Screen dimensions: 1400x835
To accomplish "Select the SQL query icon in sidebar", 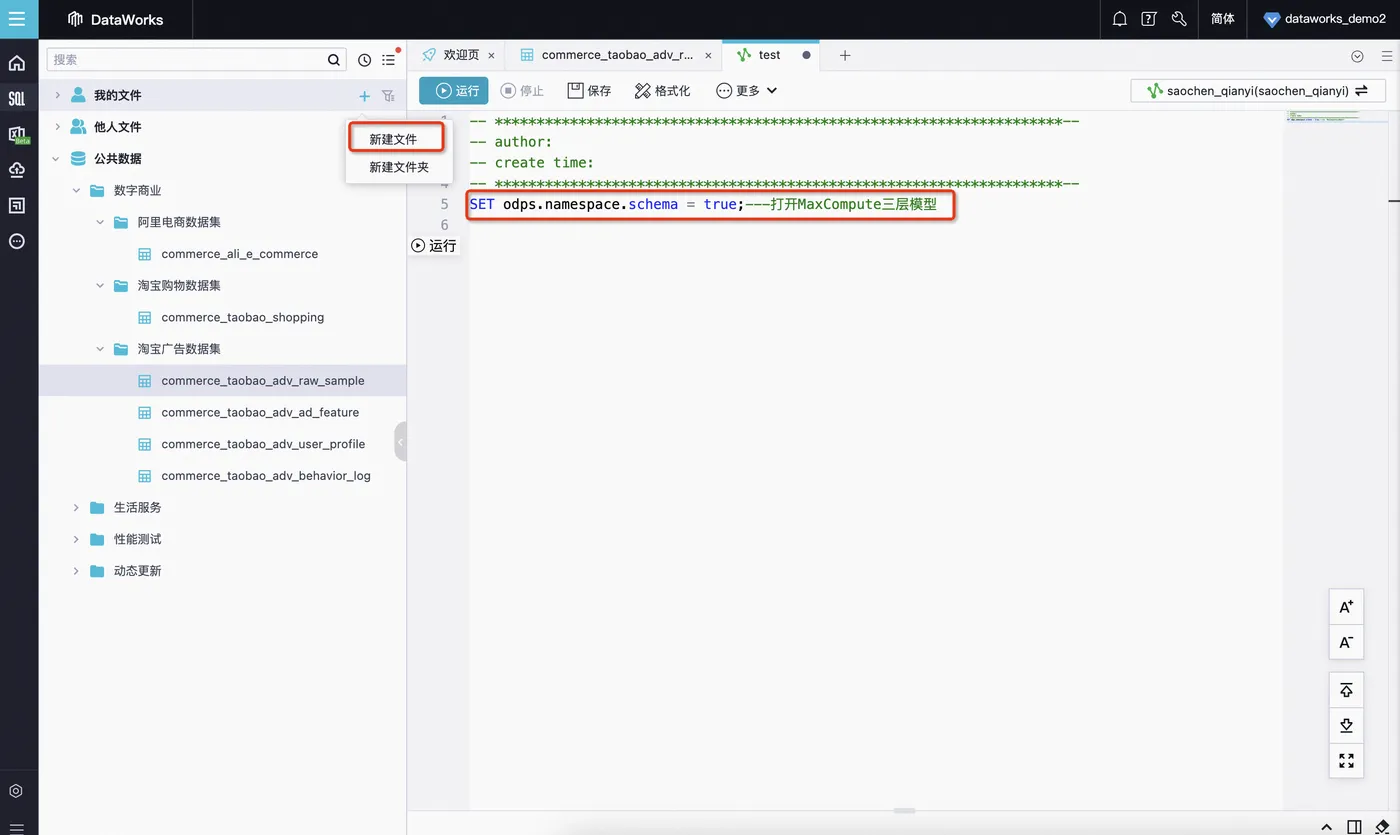I will pos(17,98).
